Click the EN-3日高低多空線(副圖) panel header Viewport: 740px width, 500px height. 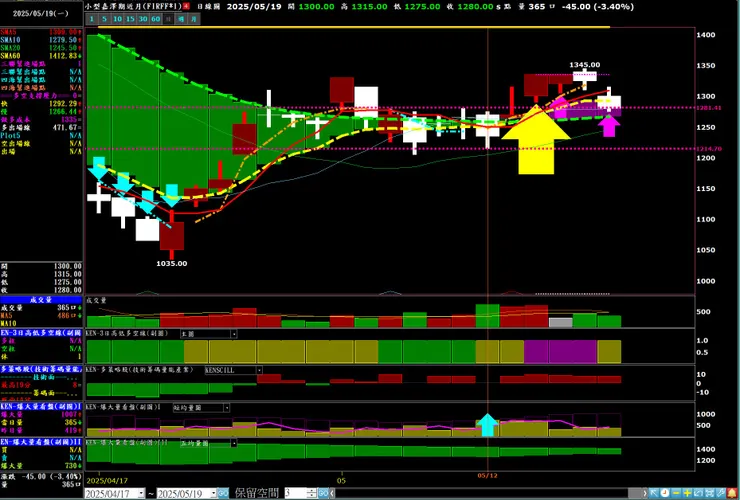click(x=42, y=333)
